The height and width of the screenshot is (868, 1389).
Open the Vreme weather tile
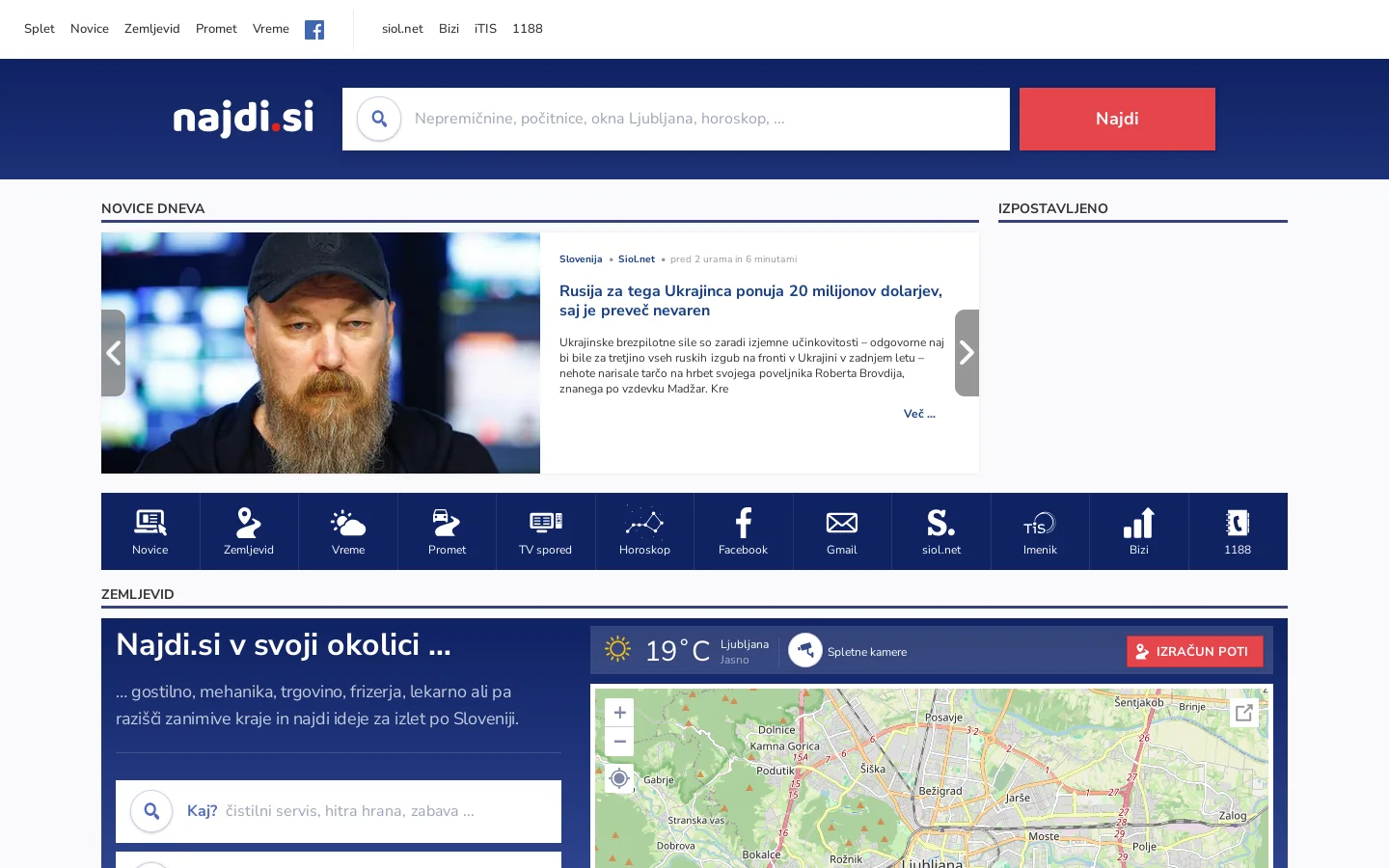tap(348, 531)
